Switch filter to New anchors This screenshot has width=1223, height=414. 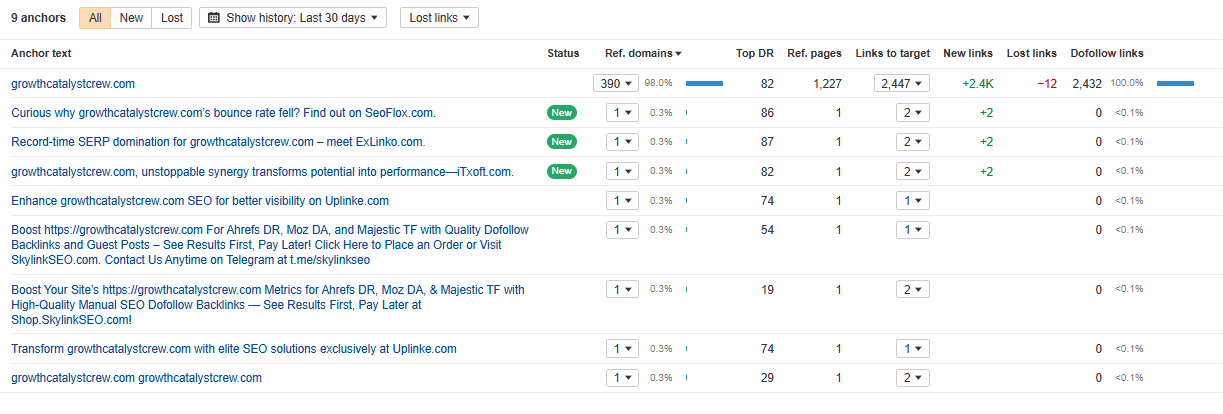[131, 18]
